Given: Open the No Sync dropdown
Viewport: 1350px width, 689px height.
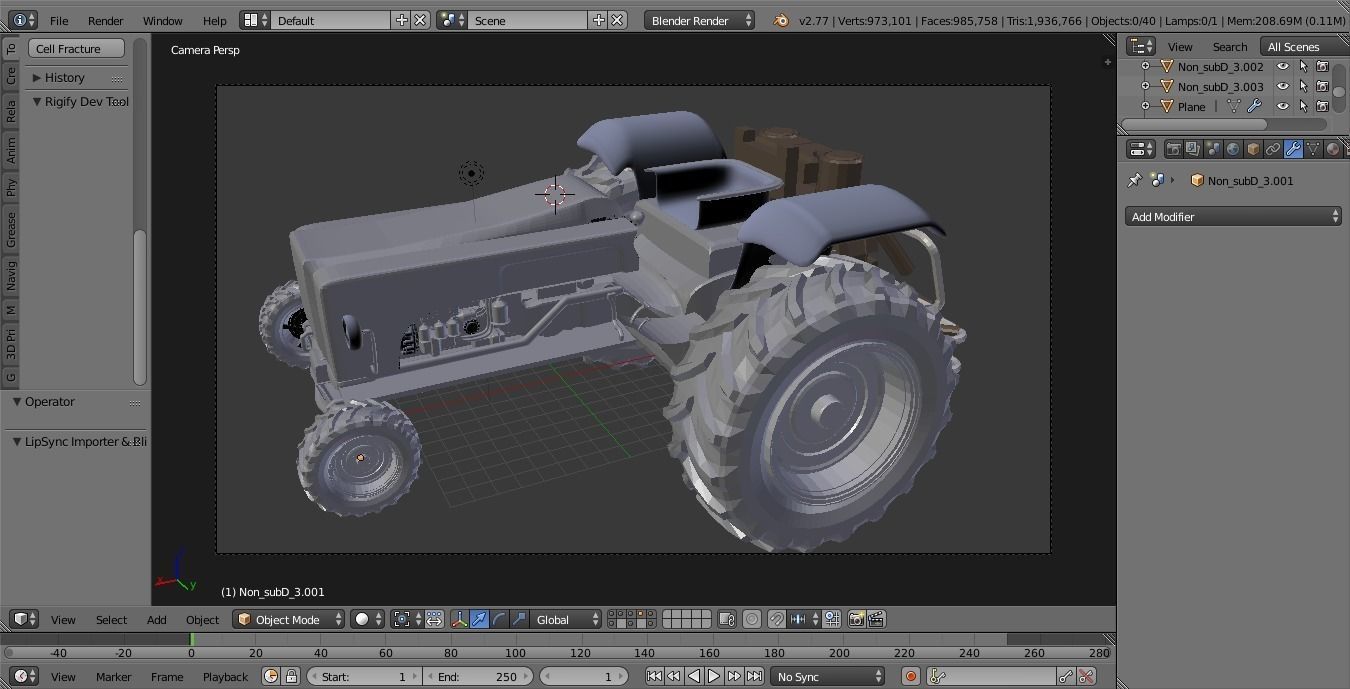Looking at the screenshot, I should click(829, 677).
